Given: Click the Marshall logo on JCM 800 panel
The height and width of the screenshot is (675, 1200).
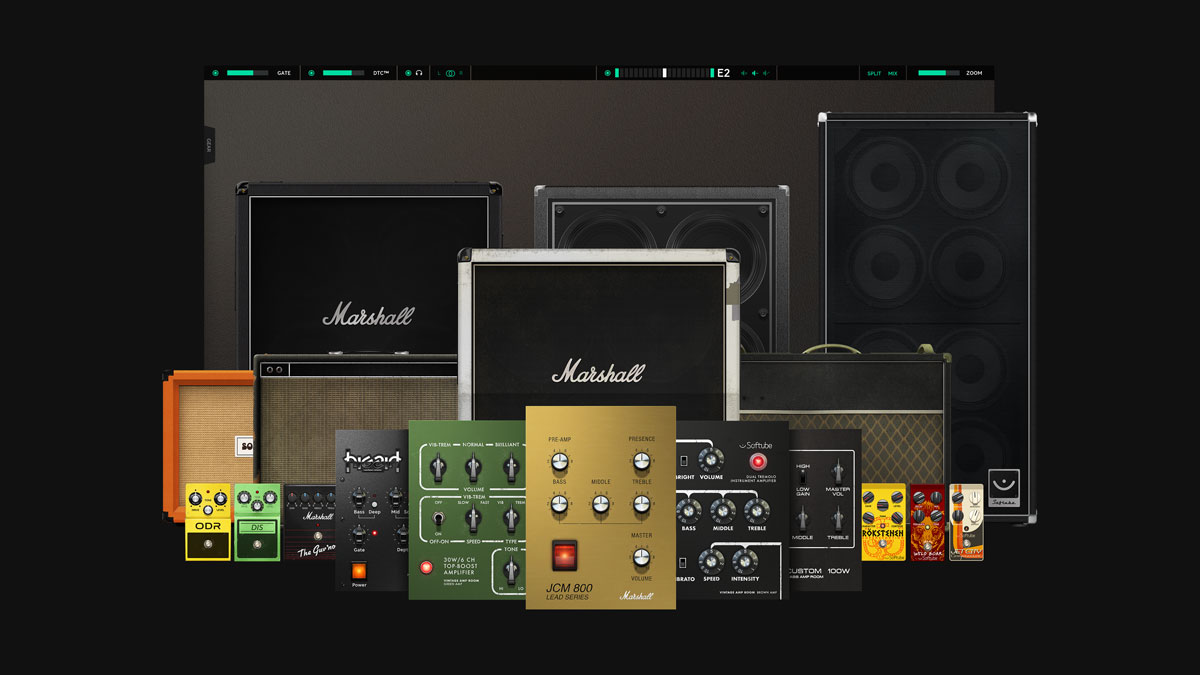Looking at the screenshot, I should point(636,595).
